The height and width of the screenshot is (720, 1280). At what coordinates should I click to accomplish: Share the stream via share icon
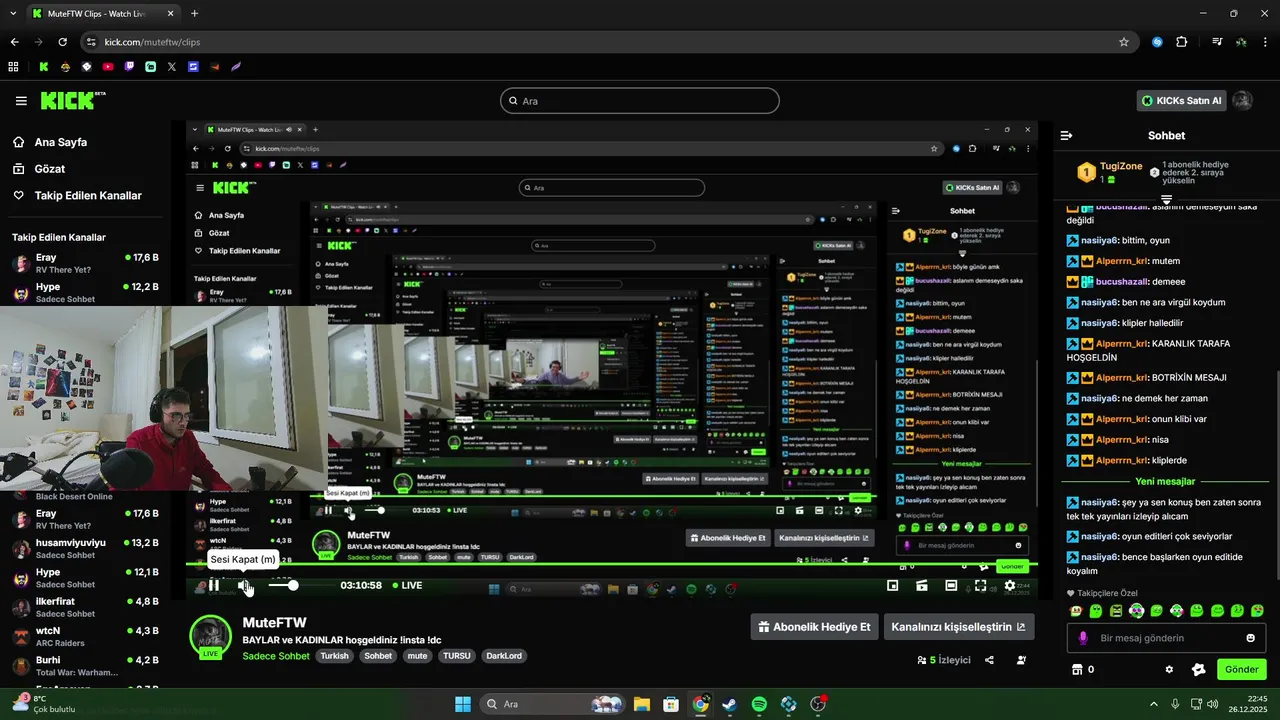click(x=989, y=660)
